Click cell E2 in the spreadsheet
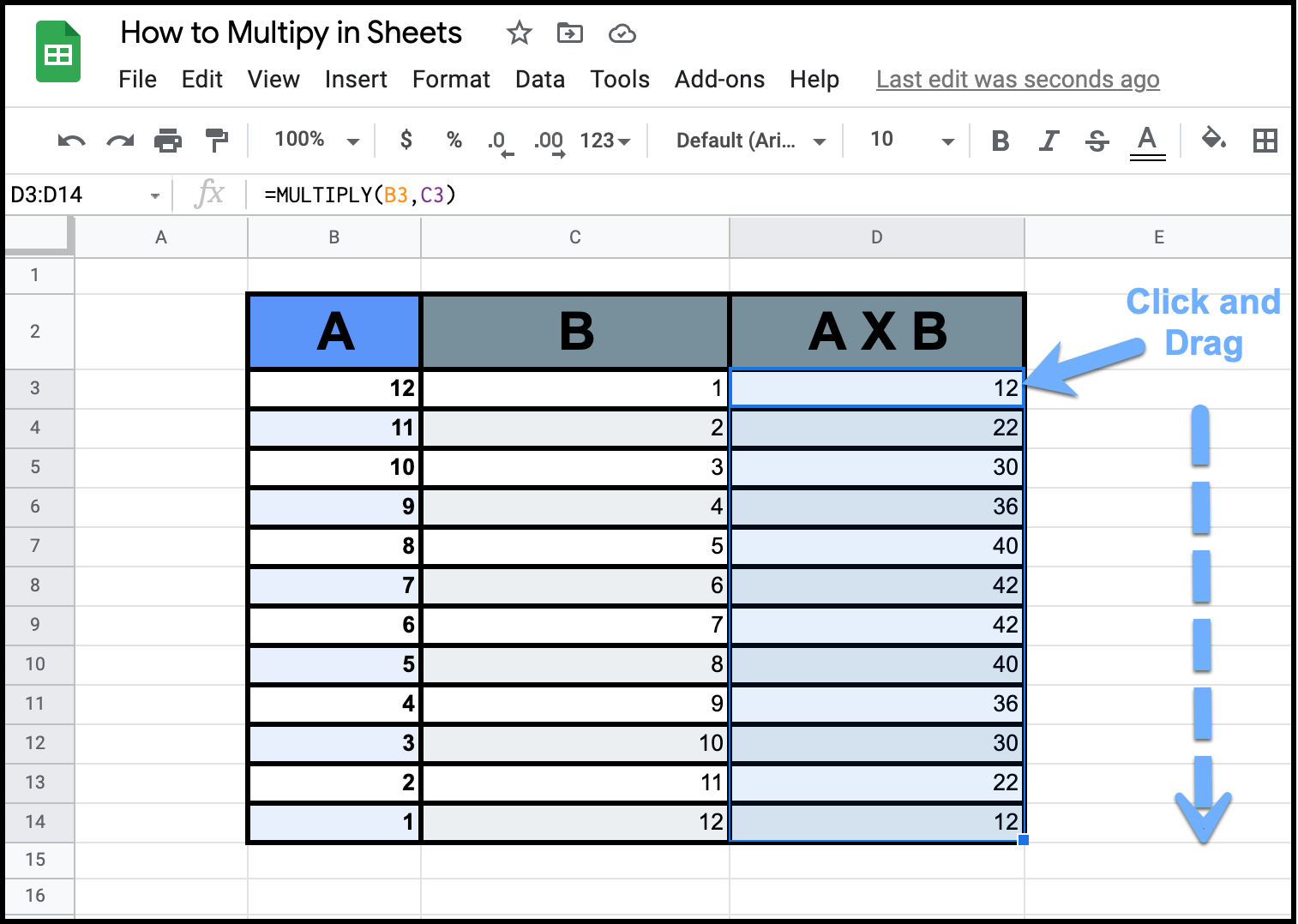The image size is (1298, 924). [1159, 331]
